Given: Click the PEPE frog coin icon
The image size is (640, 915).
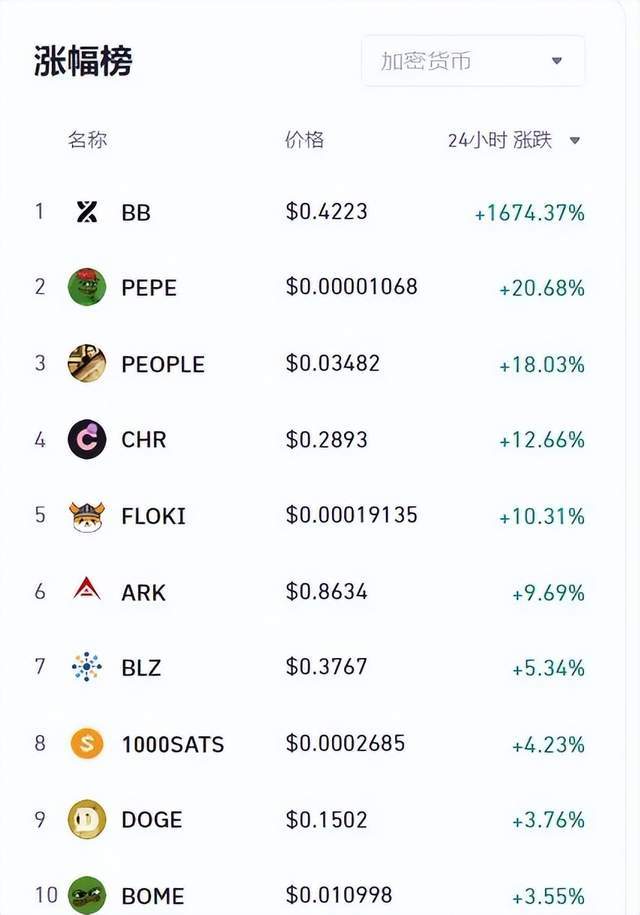Looking at the screenshot, I should (x=87, y=287).
